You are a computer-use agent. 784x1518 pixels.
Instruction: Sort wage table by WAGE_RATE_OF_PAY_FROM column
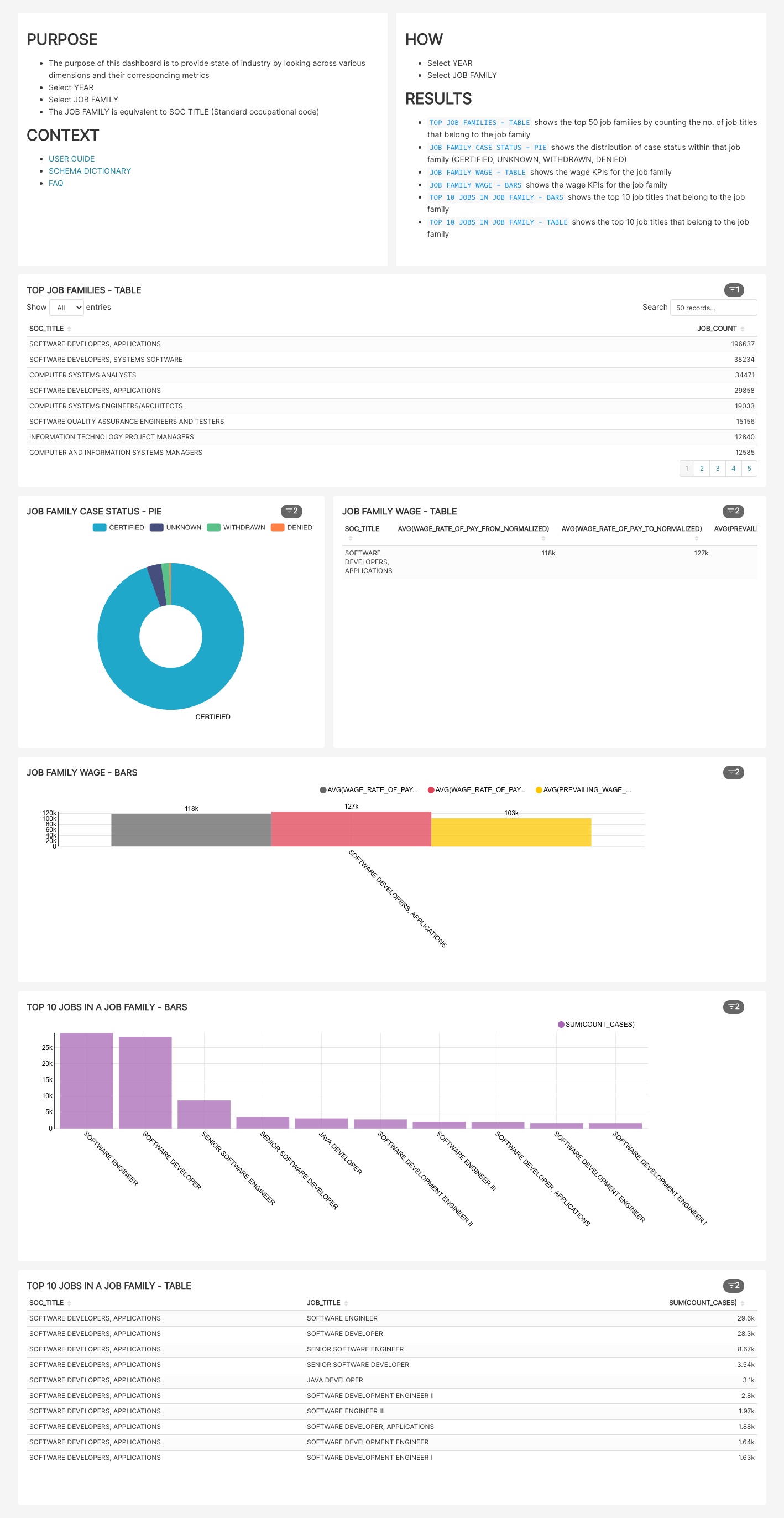(474, 532)
